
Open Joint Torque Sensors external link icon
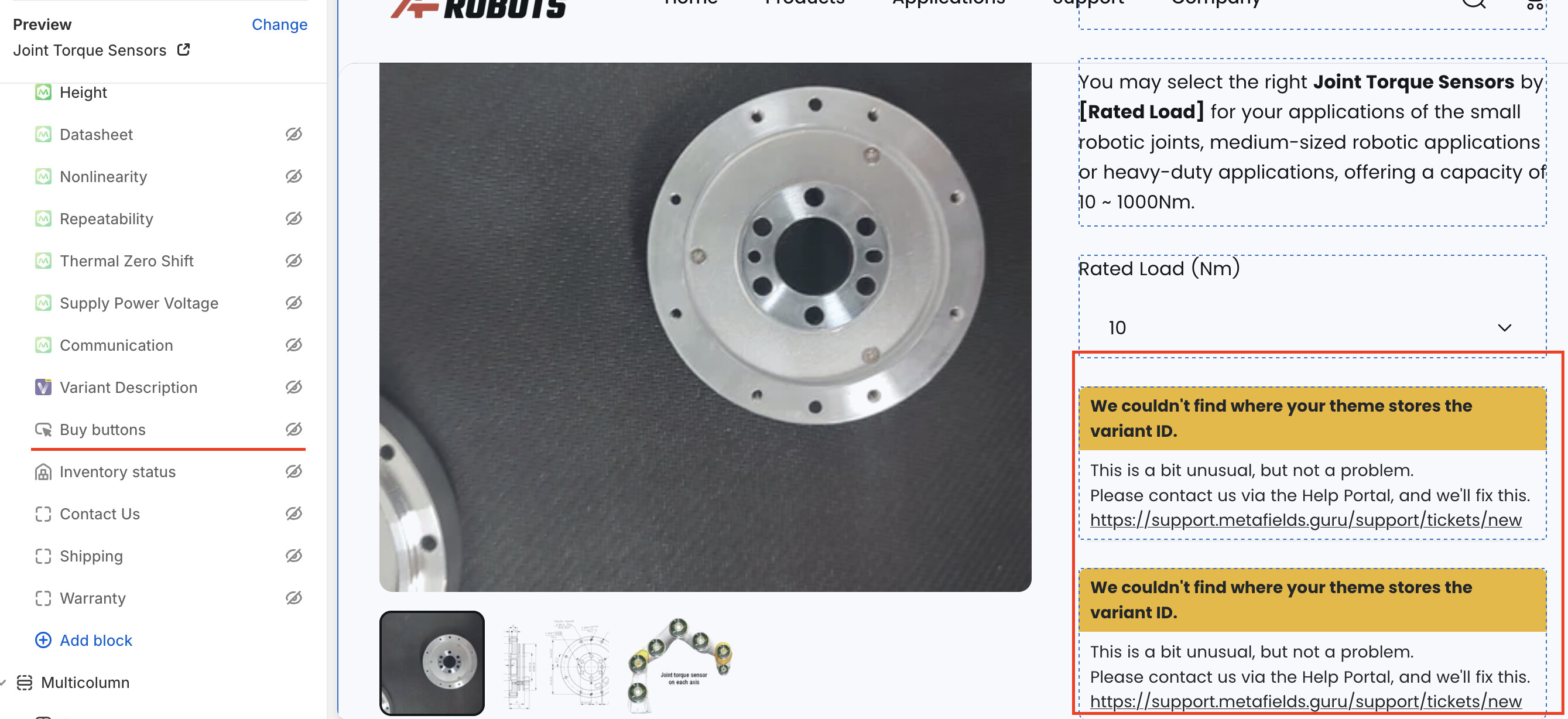183,50
